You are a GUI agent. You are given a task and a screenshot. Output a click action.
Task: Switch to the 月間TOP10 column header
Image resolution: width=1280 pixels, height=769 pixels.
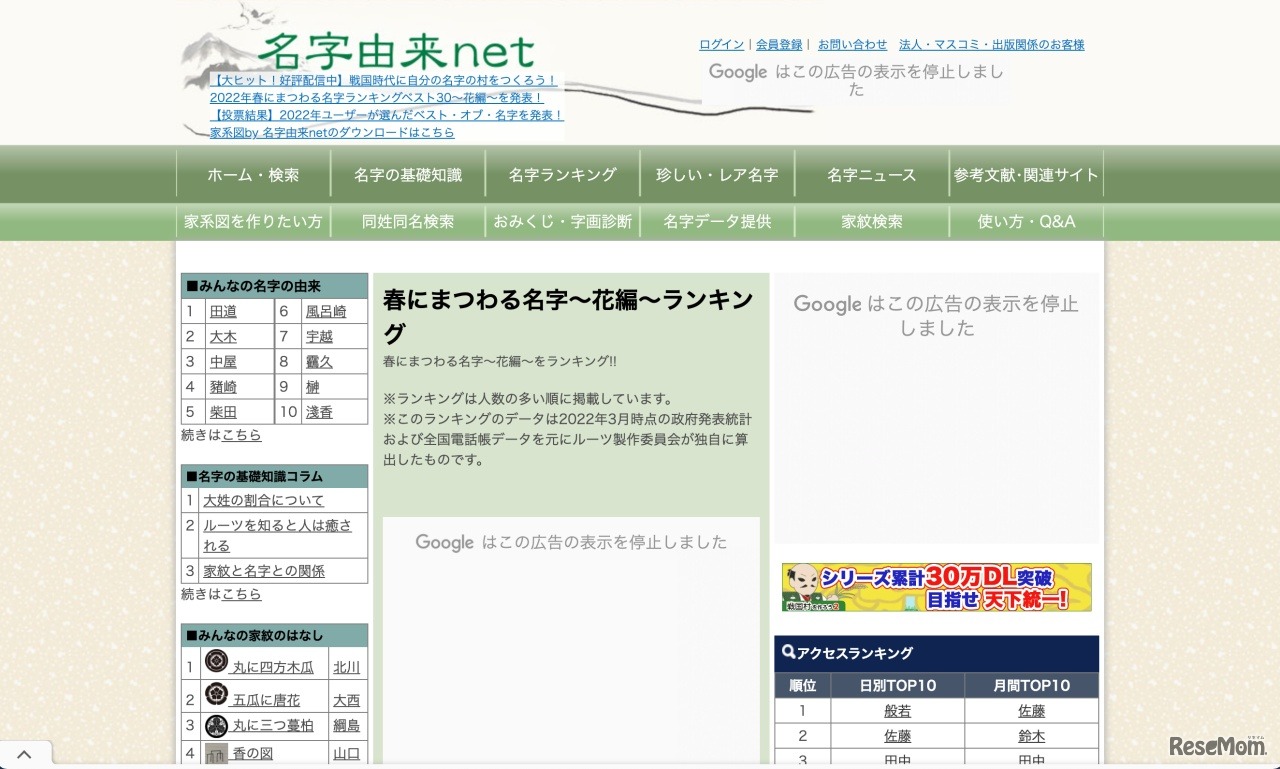[1031, 685]
